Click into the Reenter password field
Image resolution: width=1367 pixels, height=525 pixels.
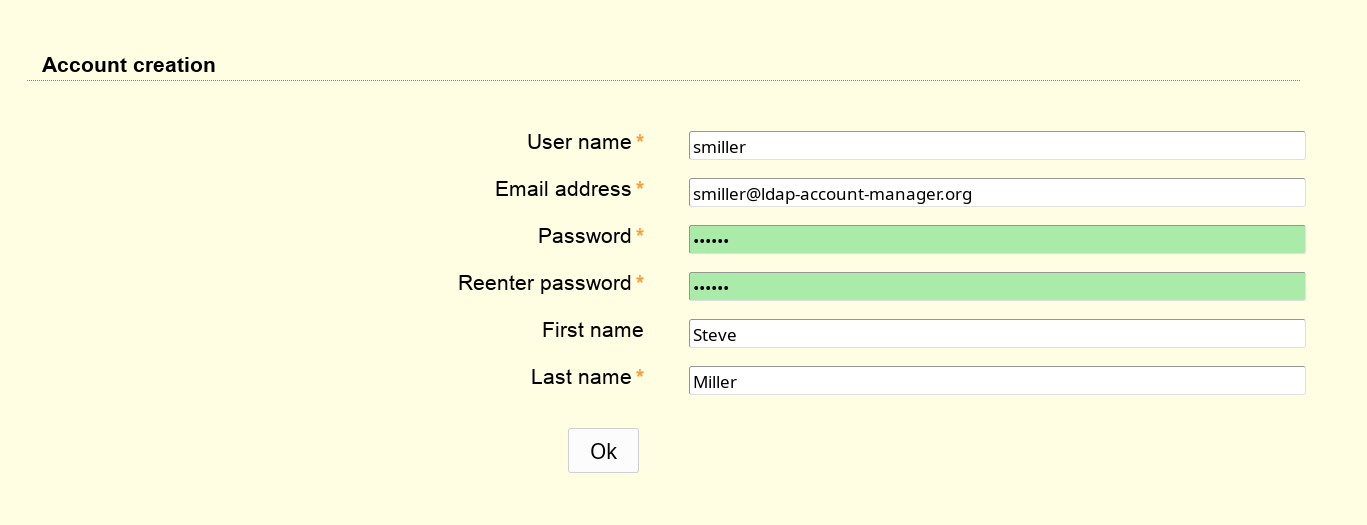click(996, 287)
